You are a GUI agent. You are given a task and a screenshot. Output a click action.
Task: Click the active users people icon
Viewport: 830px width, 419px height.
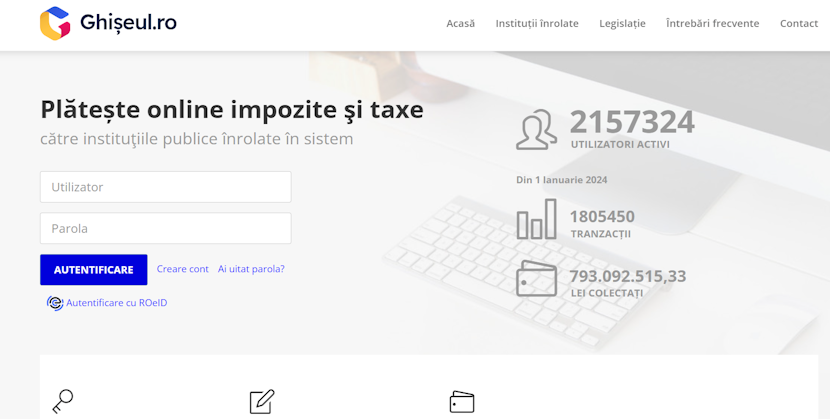(x=536, y=130)
